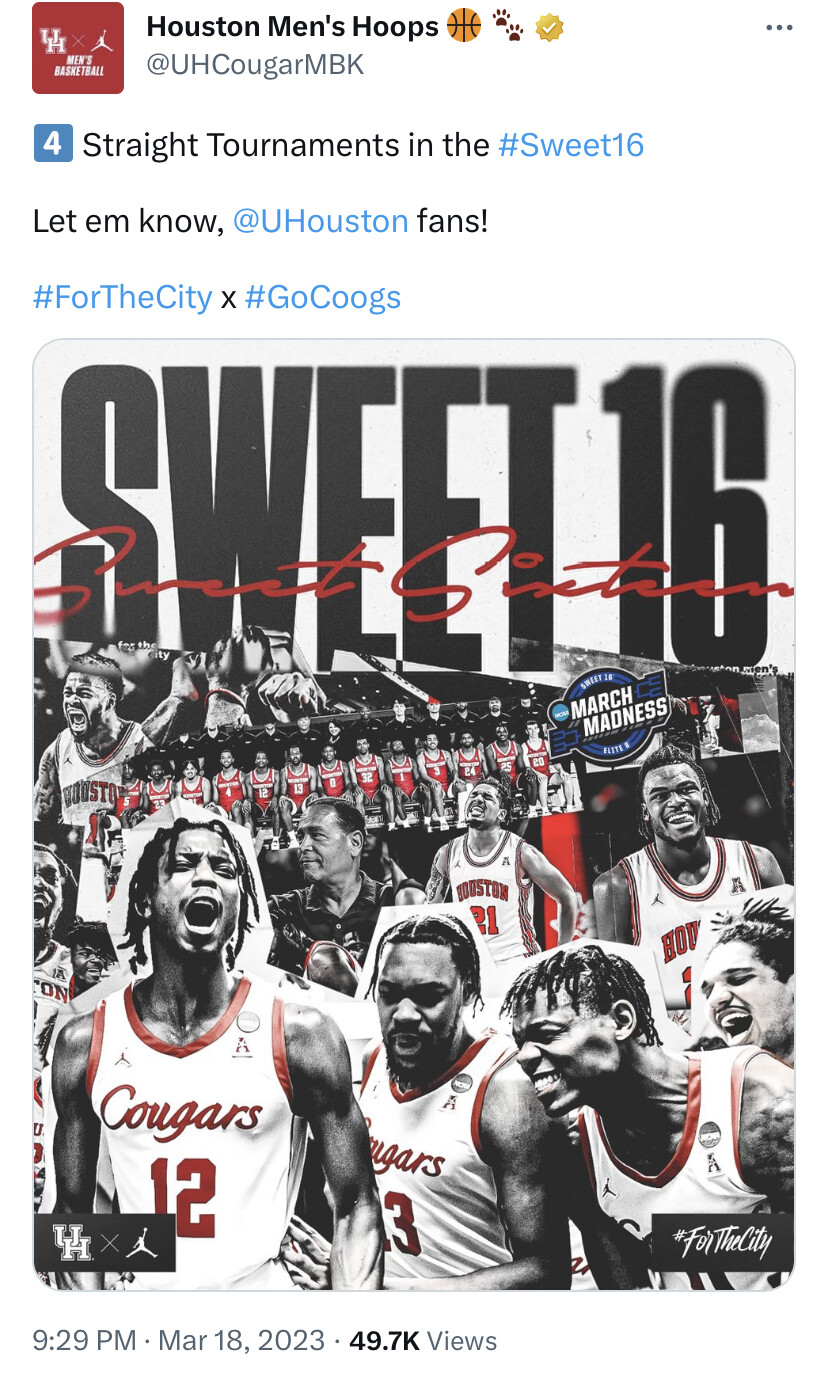
Task: Click the gold verified badge
Action: pyautogui.click(x=549, y=27)
